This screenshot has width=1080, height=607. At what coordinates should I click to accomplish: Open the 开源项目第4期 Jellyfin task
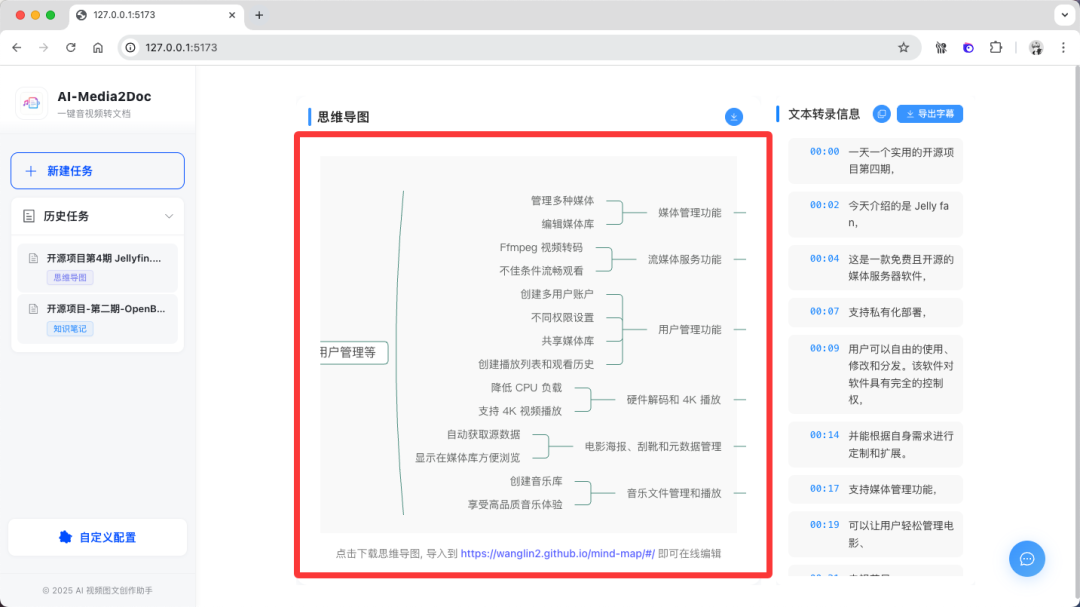tap(97, 267)
